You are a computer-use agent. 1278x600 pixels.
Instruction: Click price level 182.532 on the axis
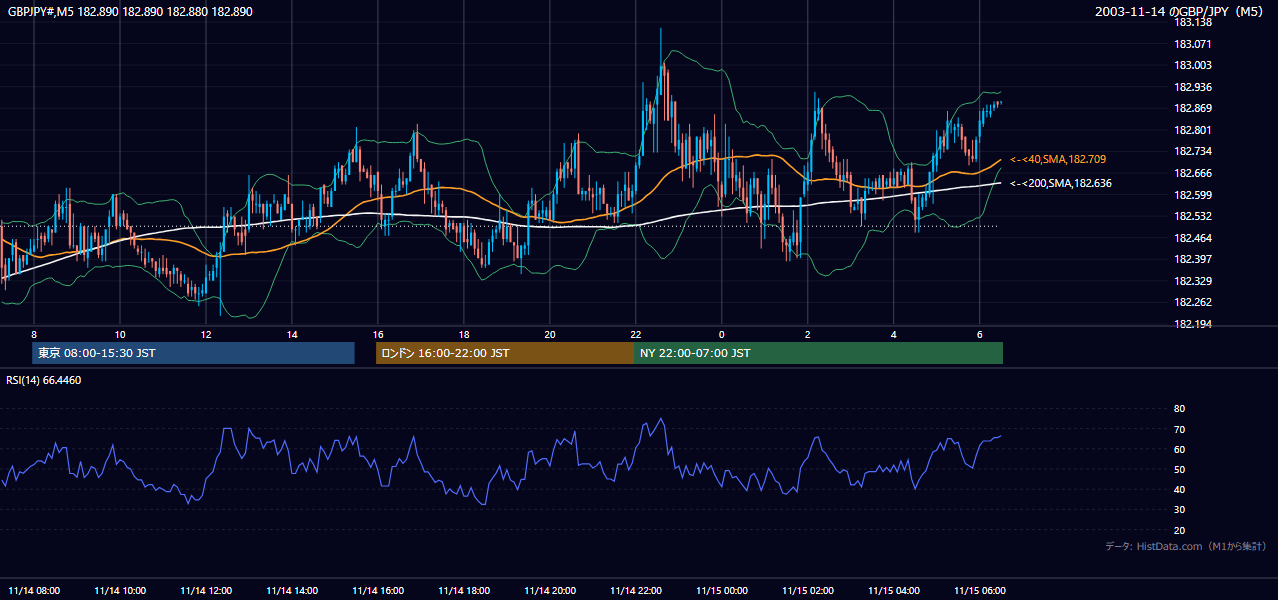pos(1192,216)
